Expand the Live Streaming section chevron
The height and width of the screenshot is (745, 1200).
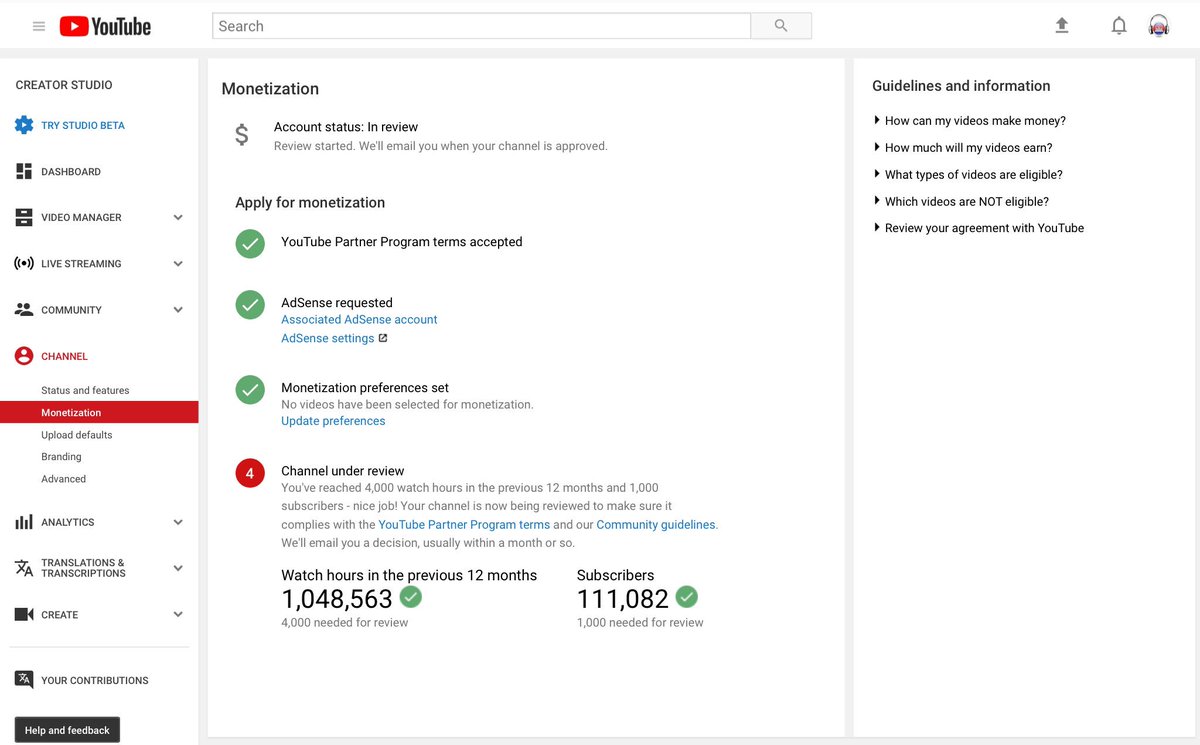tap(178, 264)
